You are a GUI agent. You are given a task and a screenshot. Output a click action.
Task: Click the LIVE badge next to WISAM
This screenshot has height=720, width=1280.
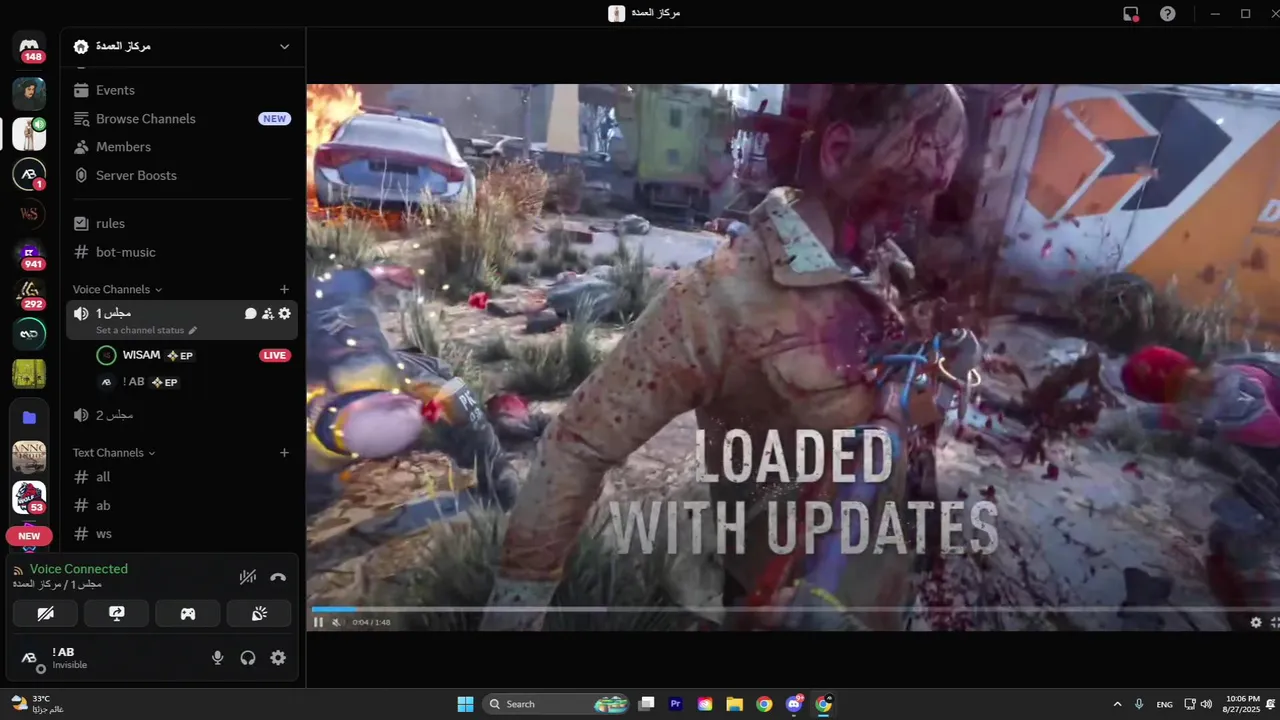pyautogui.click(x=274, y=355)
